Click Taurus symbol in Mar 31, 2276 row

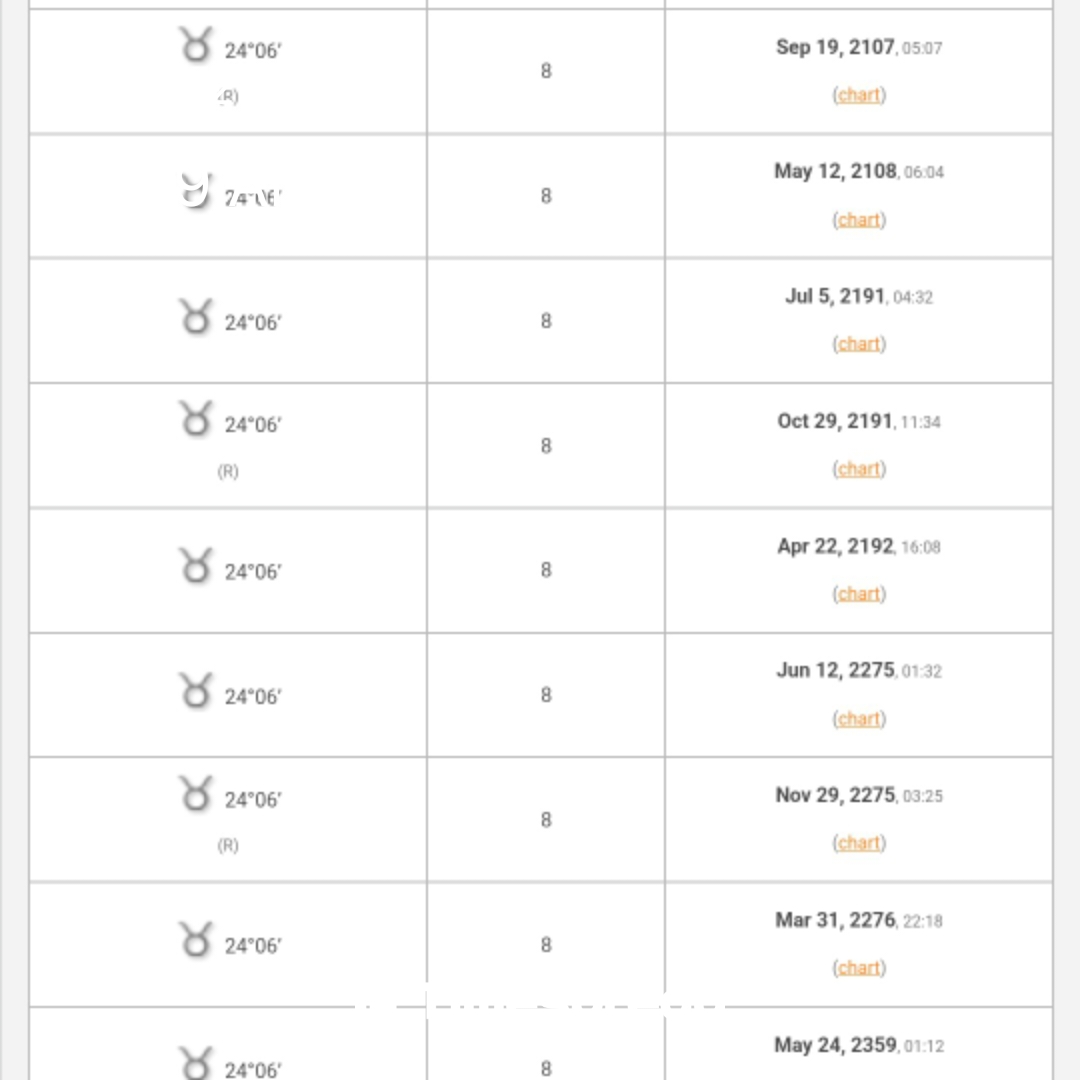pos(196,940)
